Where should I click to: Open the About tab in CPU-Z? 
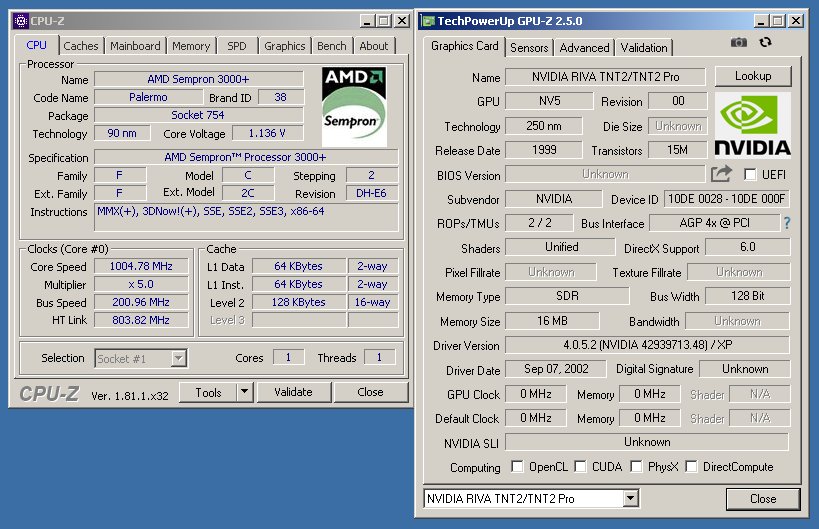[x=374, y=46]
